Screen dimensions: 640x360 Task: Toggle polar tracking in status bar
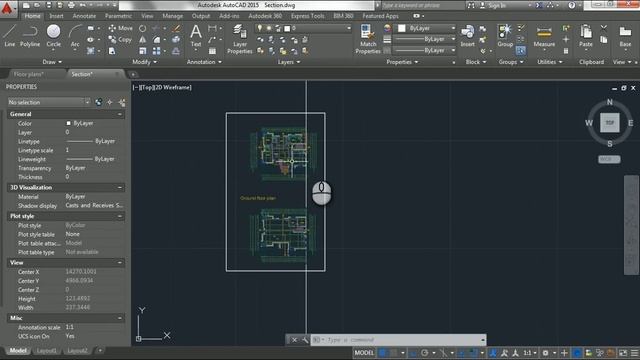424,353
